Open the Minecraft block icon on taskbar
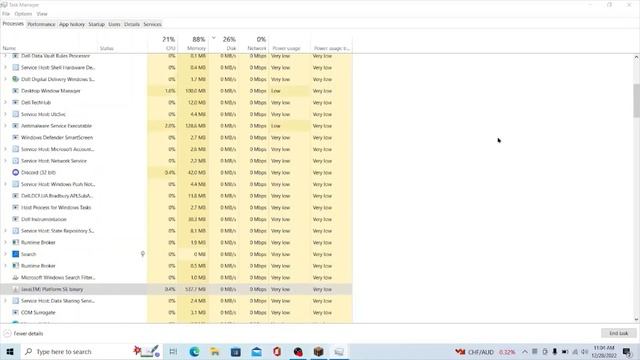 319,351
